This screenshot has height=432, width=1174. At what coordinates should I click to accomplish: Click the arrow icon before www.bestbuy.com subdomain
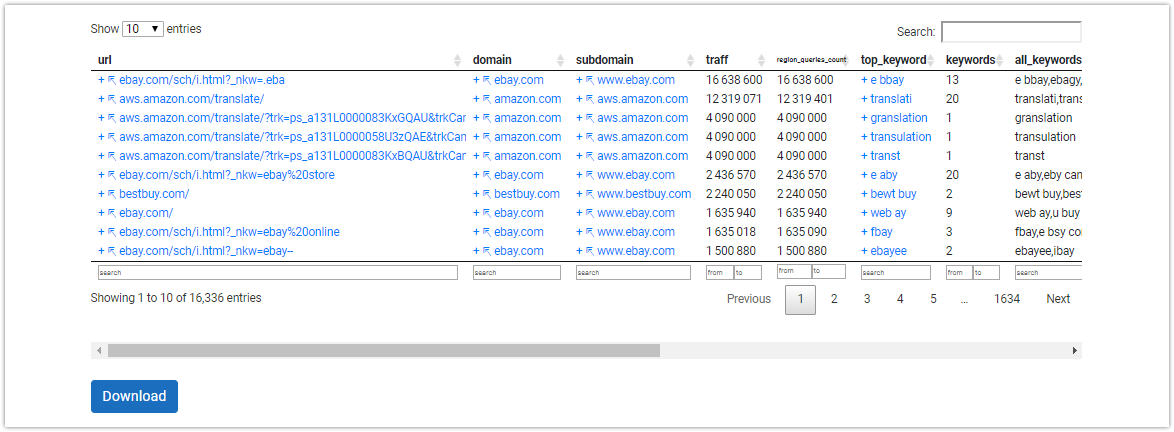[589, 195]
